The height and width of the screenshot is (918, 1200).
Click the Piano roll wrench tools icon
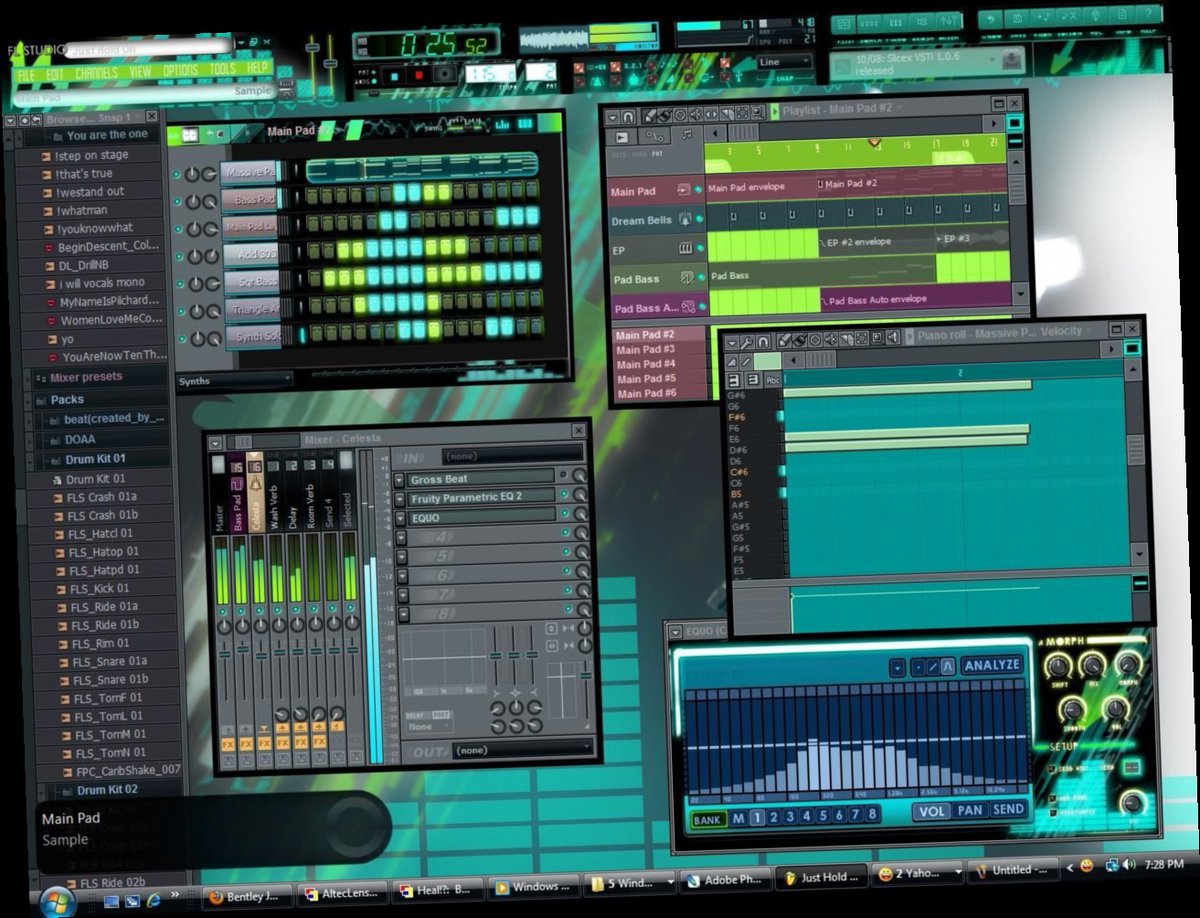(x=746, y=343)
